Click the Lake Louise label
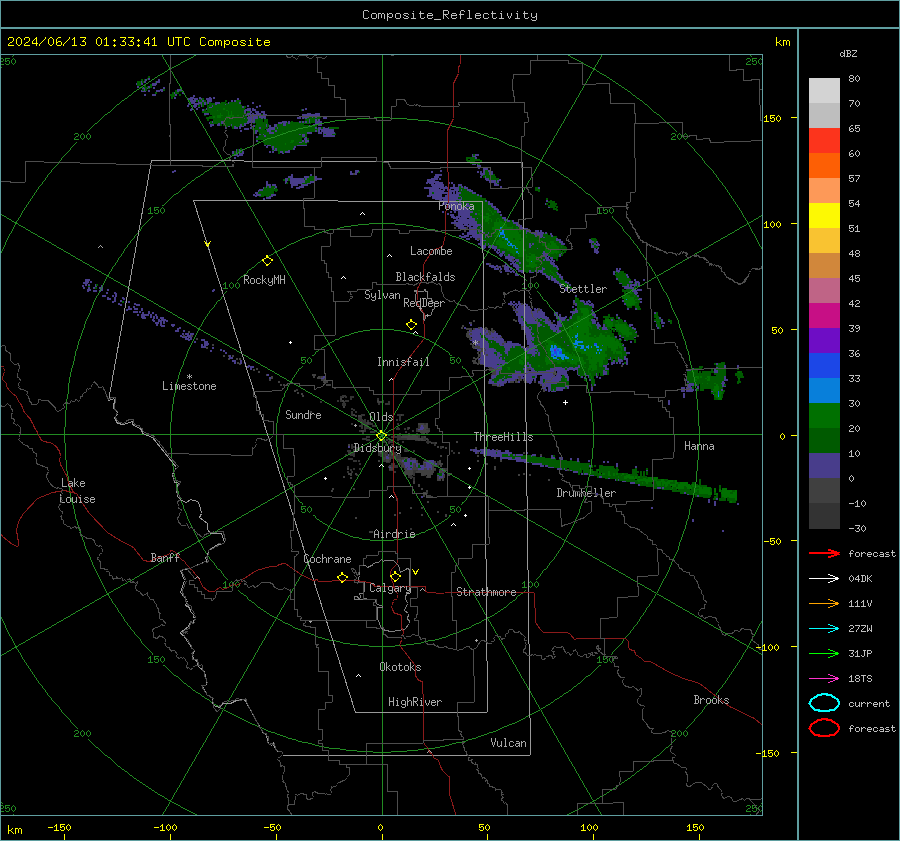This screenshot has height=841, width=900. [77, 491]
